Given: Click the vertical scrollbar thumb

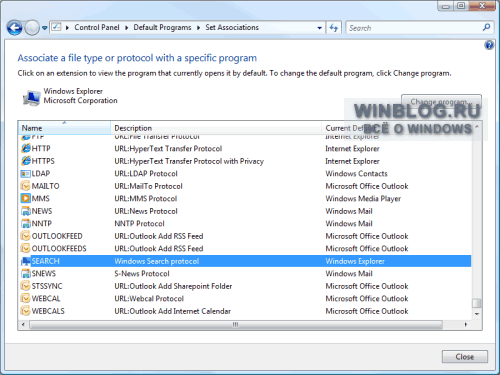Looking at the screenshot, I should (x=477, y=303).
